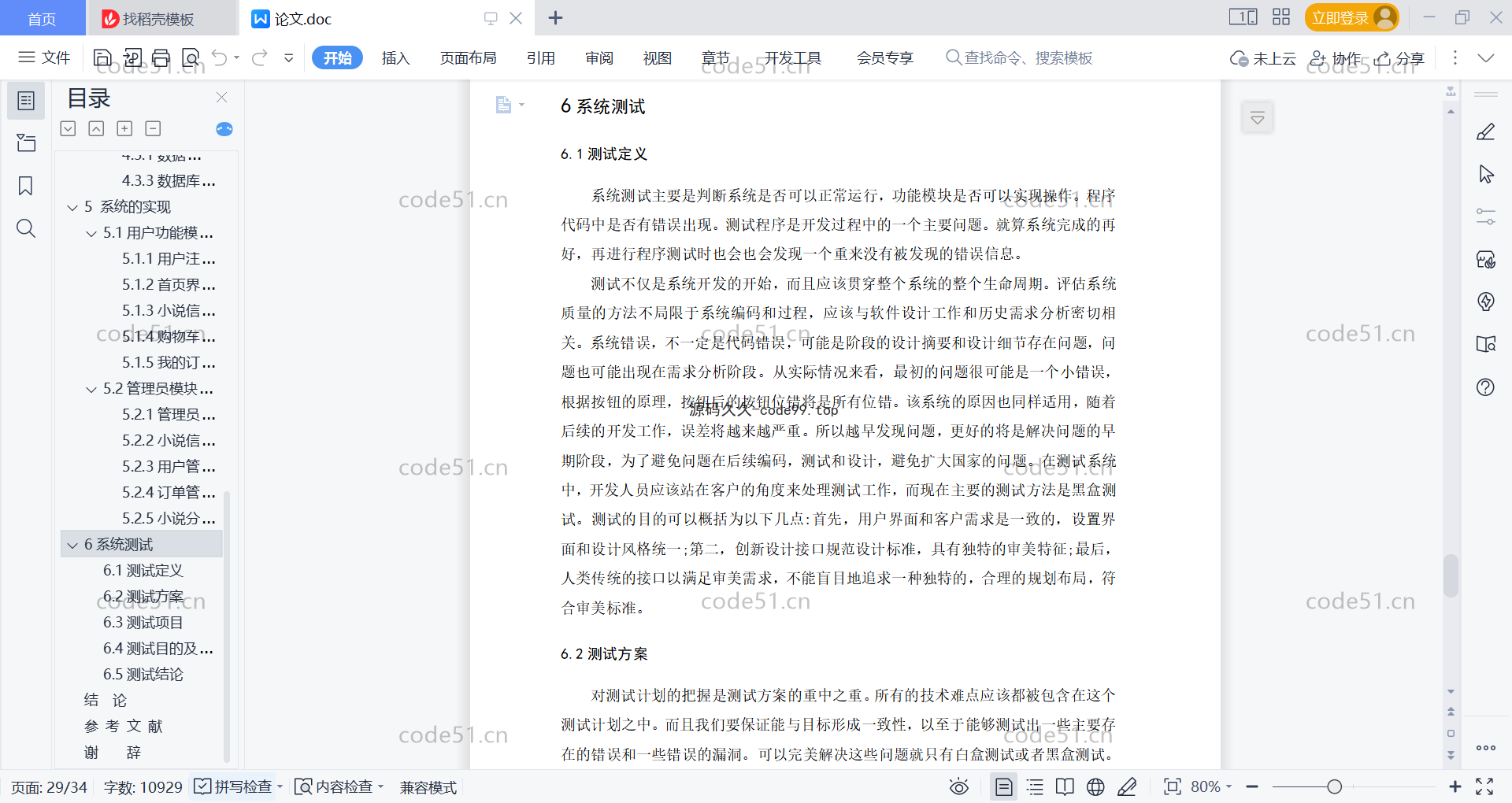The height and width of the screenshot is (803, 1512).
Task: Switch to web layout globe icon
Action: (1095, 787)
